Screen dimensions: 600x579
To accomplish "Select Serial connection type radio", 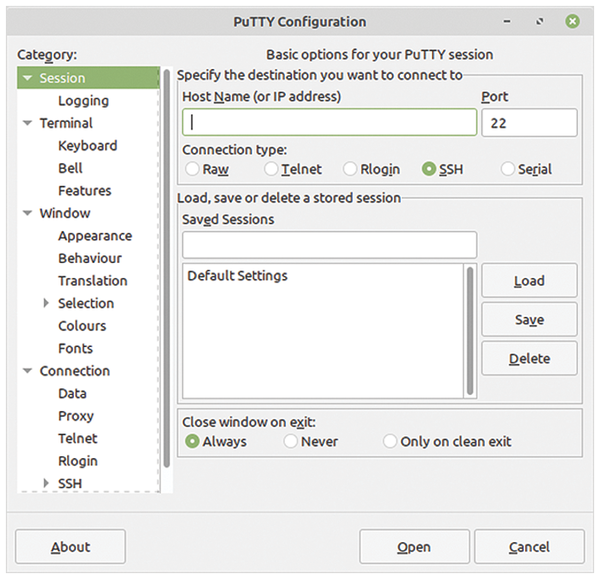I will [507, 169].
